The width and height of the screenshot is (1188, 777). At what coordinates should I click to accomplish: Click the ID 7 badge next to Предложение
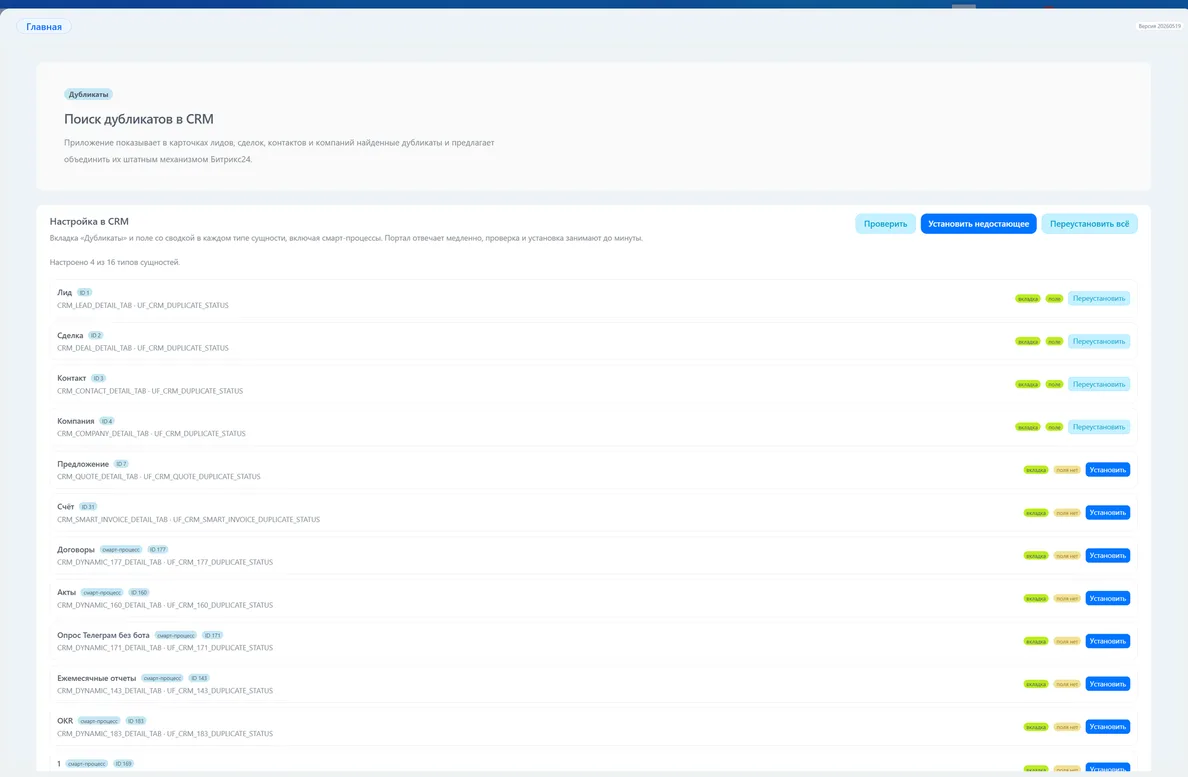(121, 463)
